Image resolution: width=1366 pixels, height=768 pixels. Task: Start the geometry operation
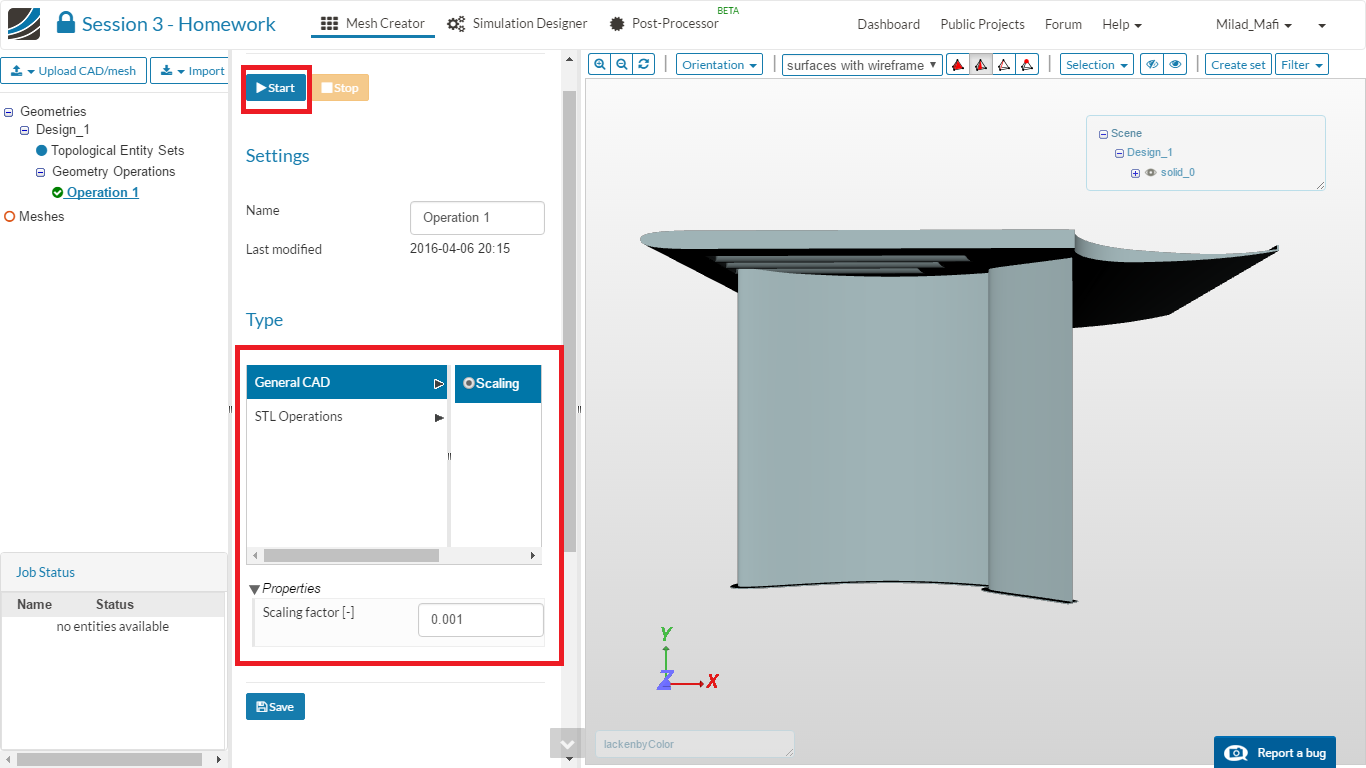(276, 88)
